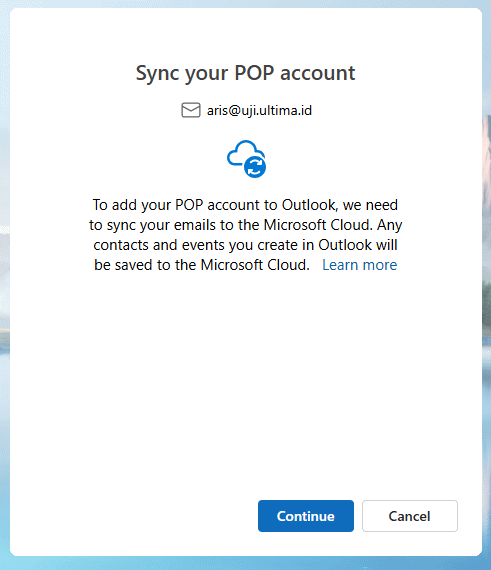The width and height of the screenshot is (491, 570).
Task: Click the 'To add your POP account' line
Action: 245,205
